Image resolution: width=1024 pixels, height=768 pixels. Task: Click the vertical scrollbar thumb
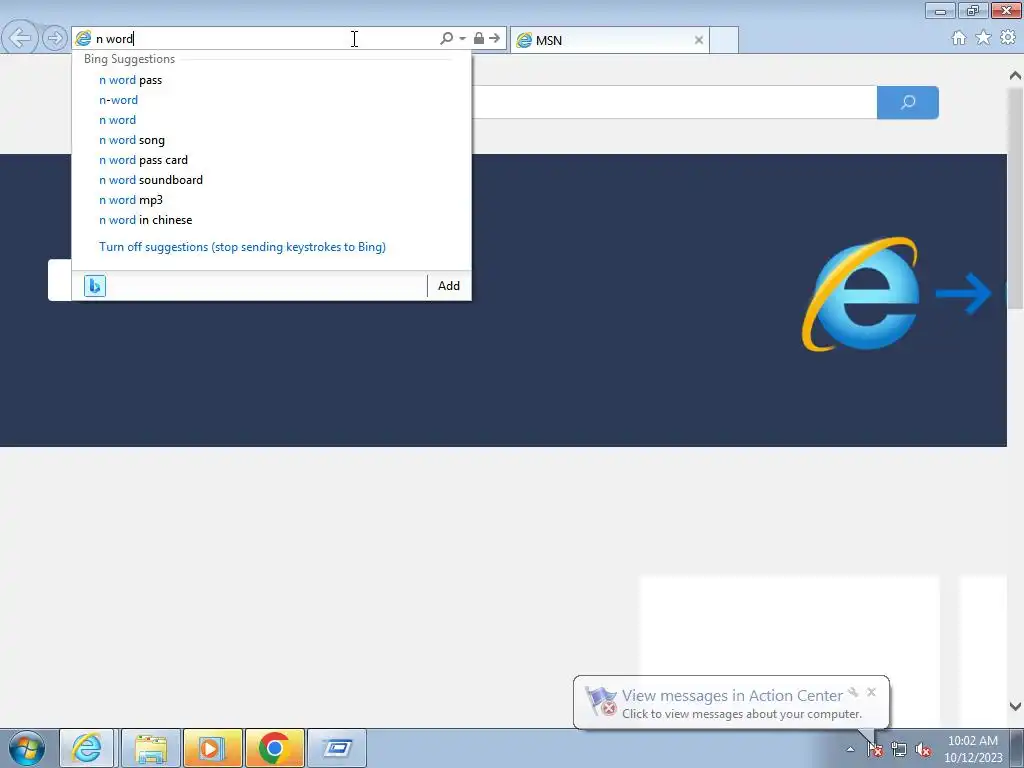coord(1015,198)
